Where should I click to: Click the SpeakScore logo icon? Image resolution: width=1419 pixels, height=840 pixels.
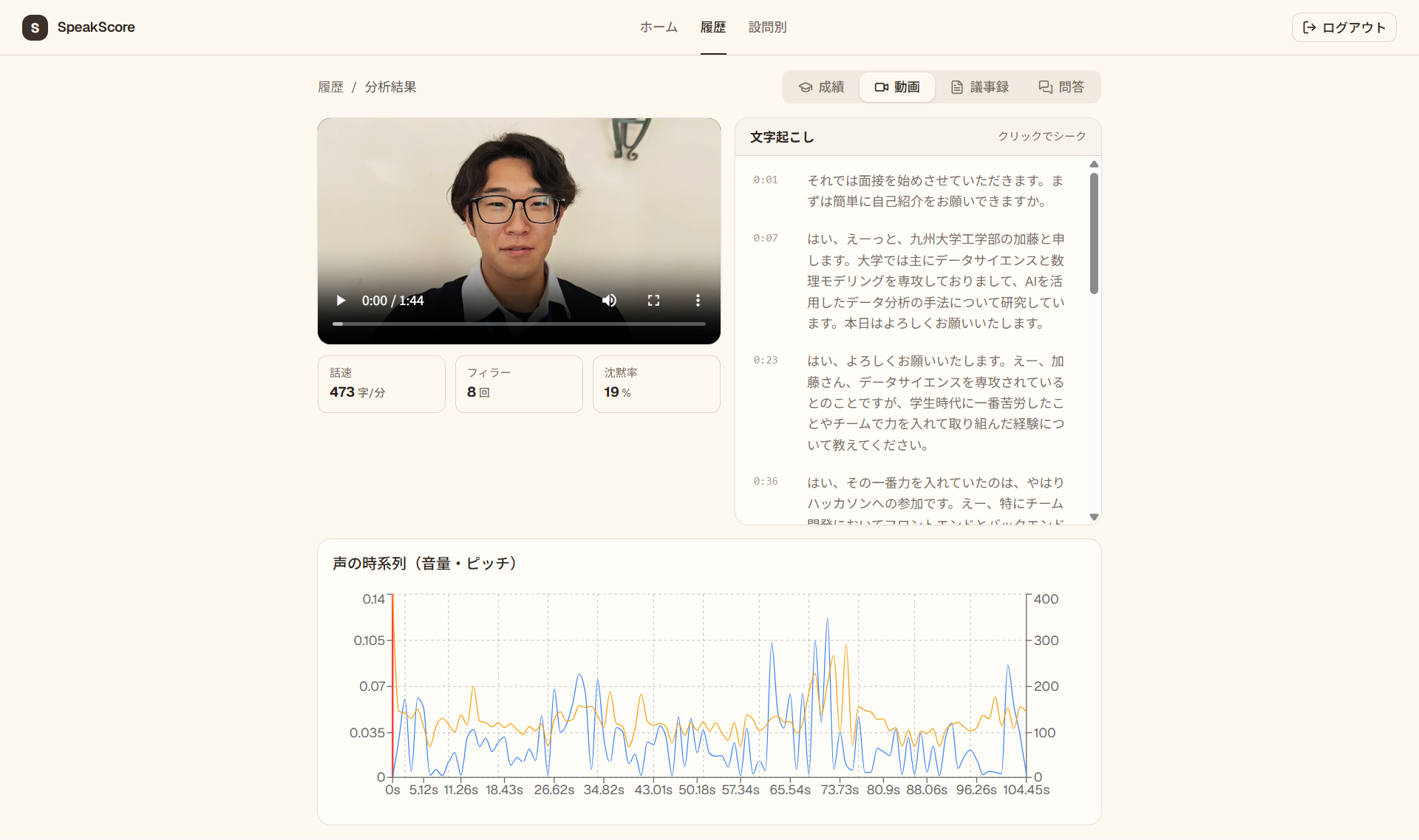coord(35,27)
